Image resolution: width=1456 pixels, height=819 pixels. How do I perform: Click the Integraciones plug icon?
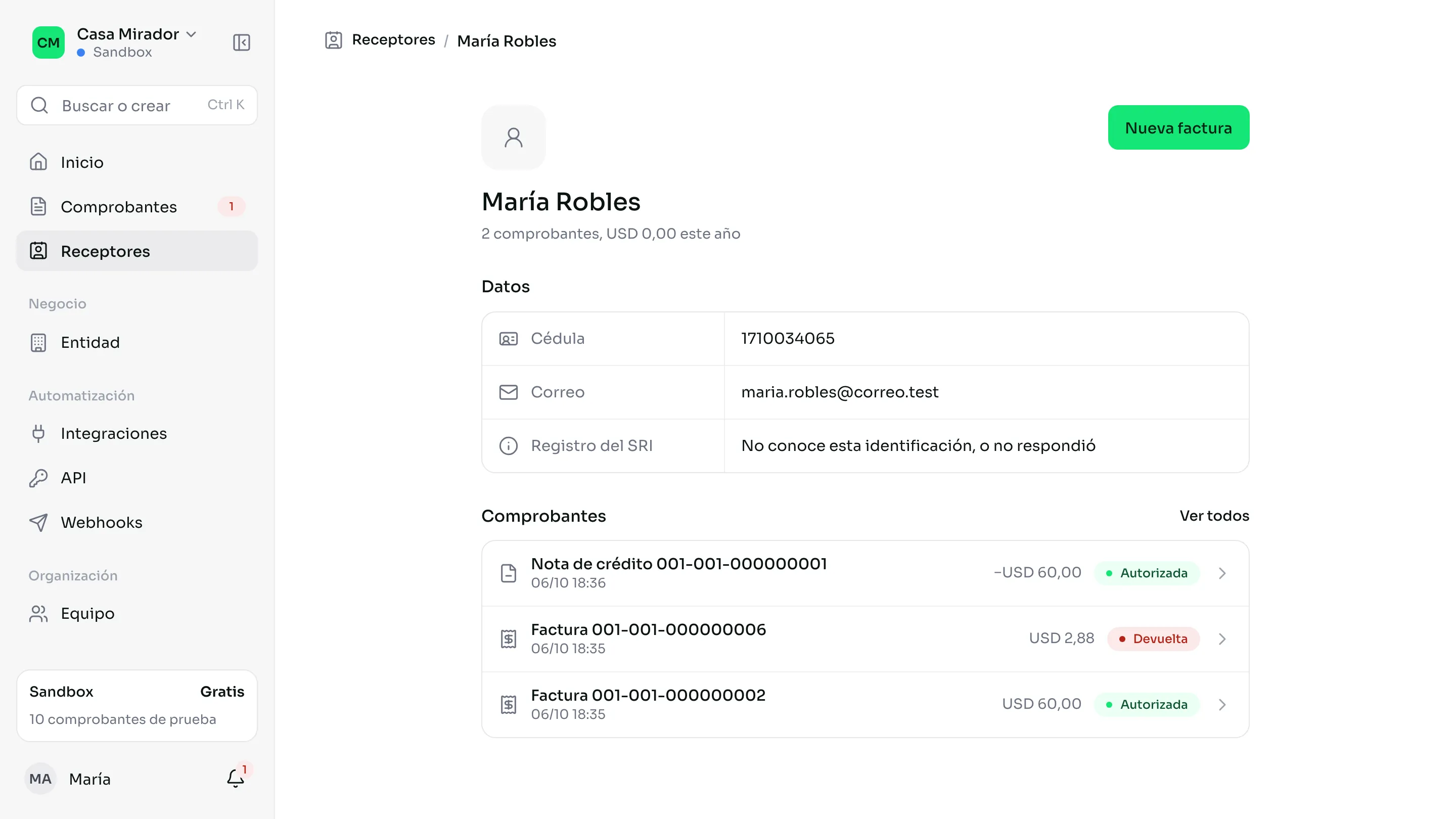[x=38, y=434]
